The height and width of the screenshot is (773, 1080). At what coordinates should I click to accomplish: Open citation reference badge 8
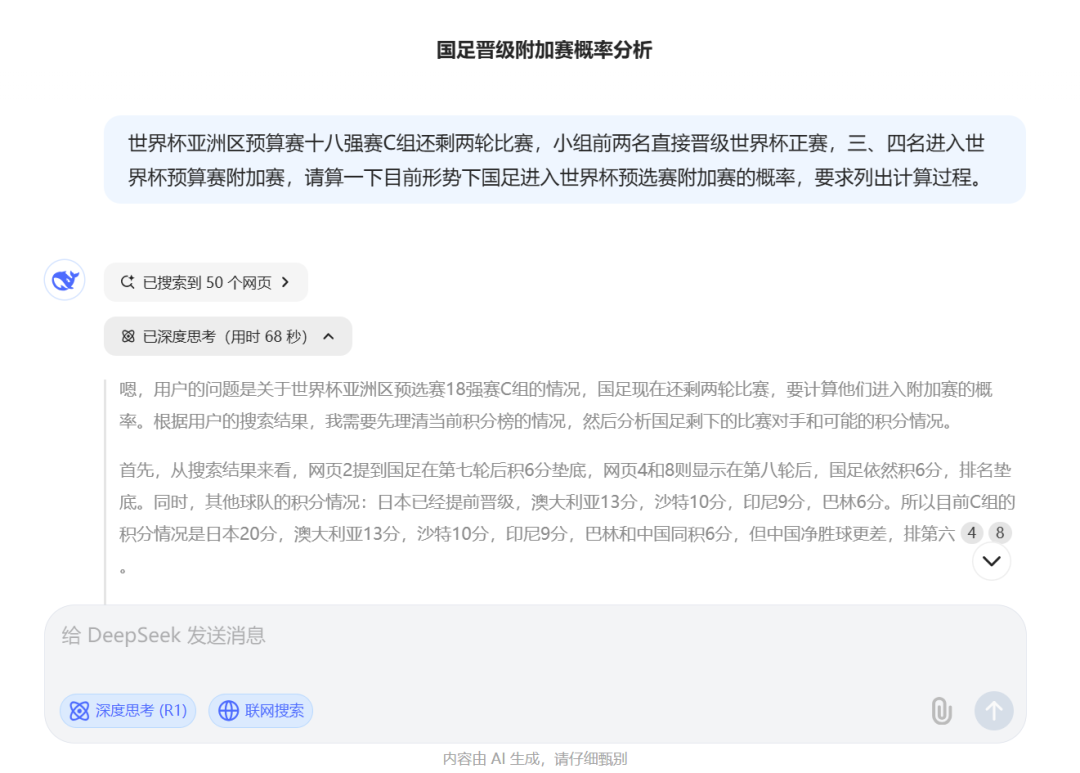999,533
